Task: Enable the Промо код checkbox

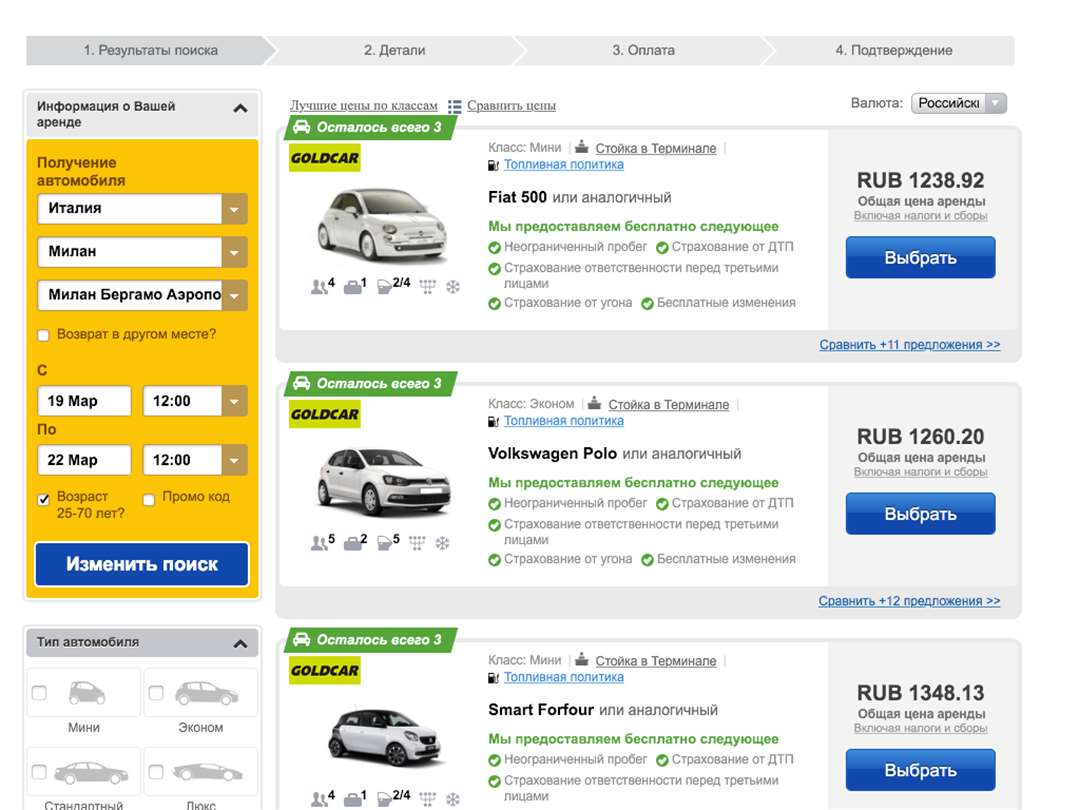Action: click(x=149, y=499)
